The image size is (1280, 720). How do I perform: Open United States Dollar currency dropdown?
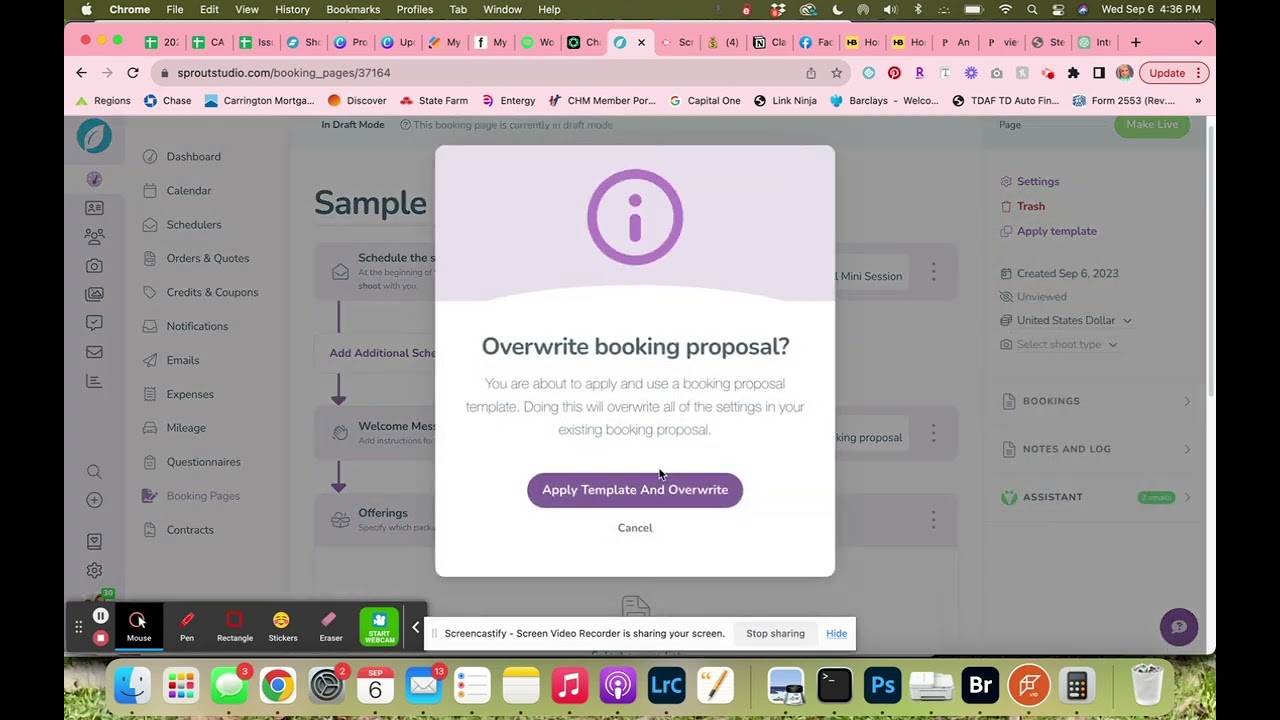pos(1067,321)
